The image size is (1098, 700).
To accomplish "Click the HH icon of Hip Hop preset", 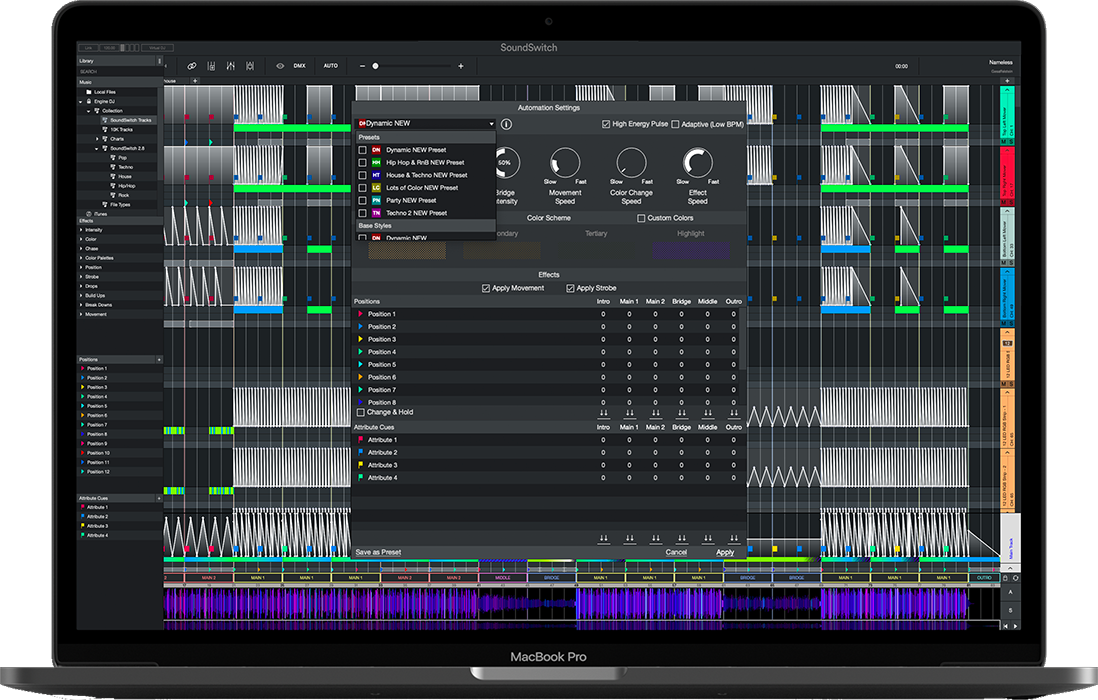I will pos(376,162).
